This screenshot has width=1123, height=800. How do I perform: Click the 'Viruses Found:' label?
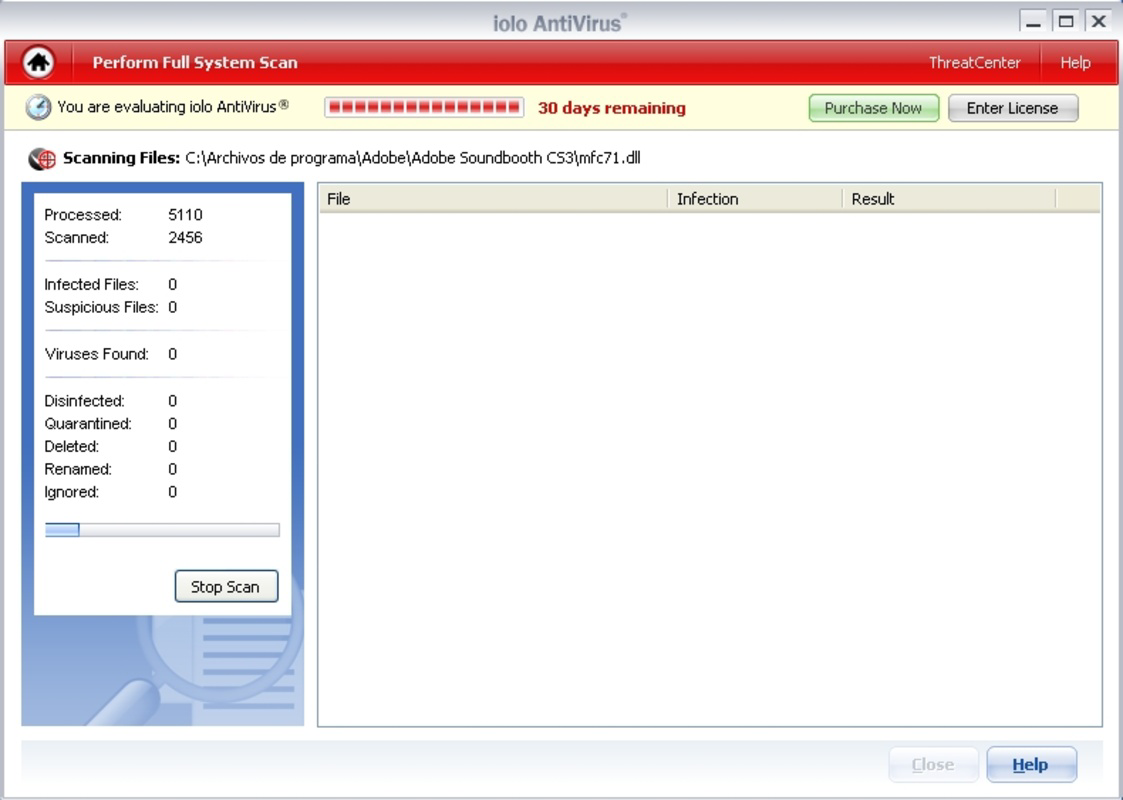coord(96,354)
